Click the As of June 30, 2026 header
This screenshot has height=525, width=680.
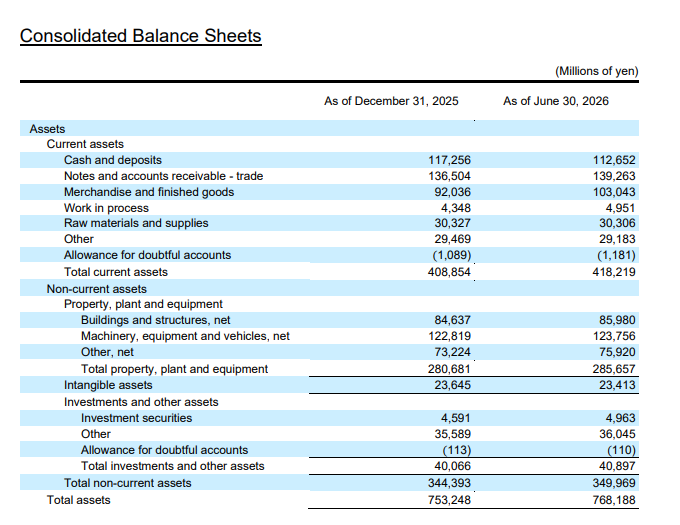pos(556,101)
